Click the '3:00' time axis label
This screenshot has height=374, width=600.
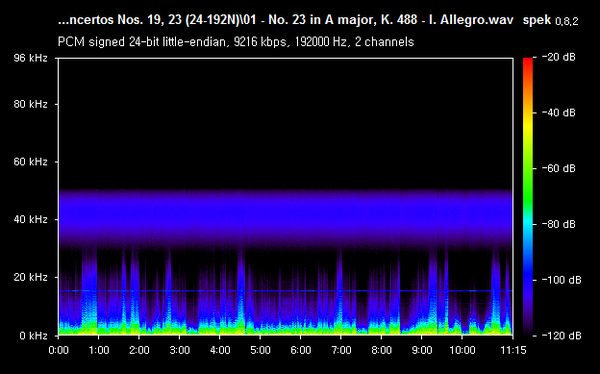pos(179,350)
